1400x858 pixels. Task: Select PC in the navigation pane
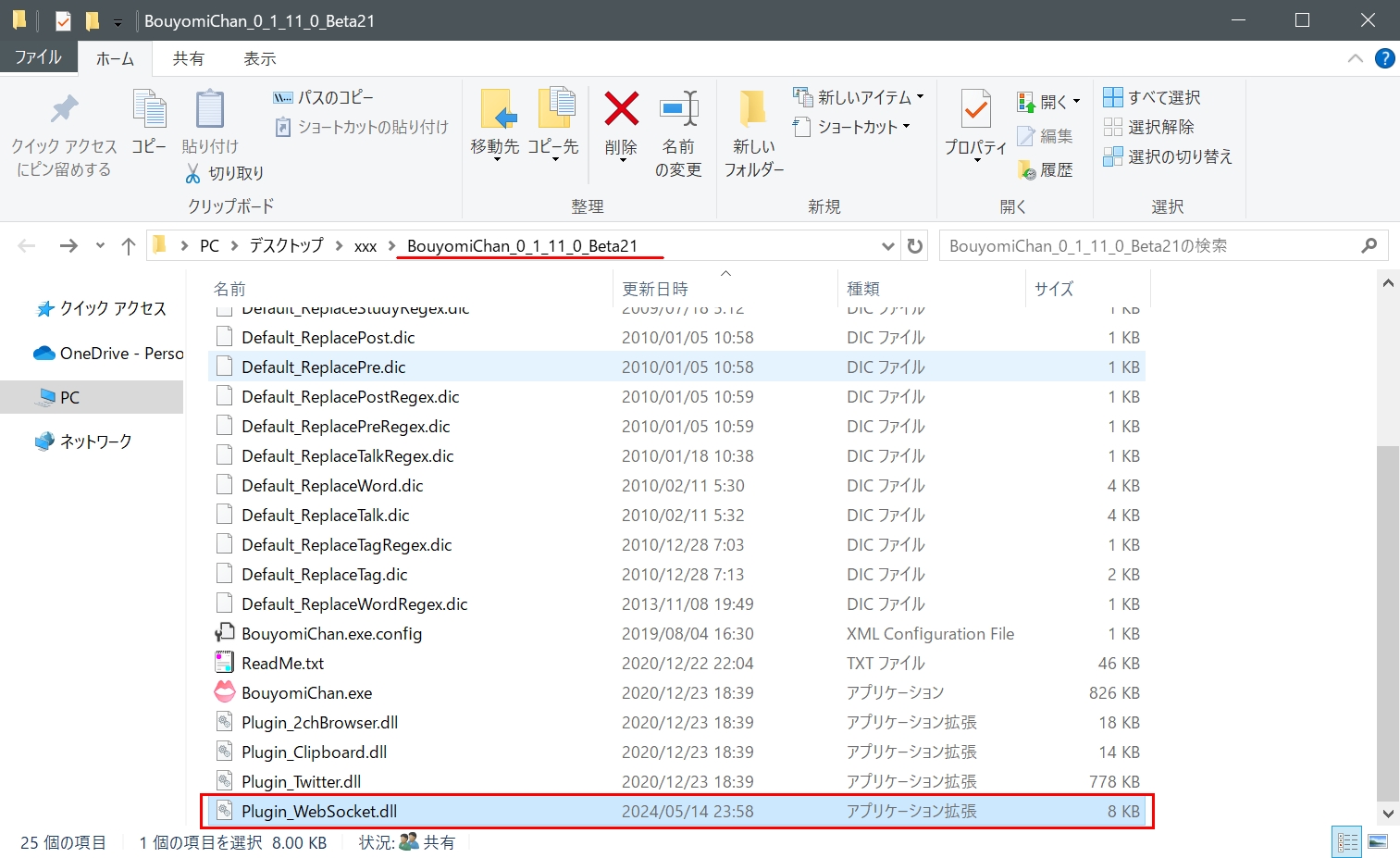coord(92,397)
